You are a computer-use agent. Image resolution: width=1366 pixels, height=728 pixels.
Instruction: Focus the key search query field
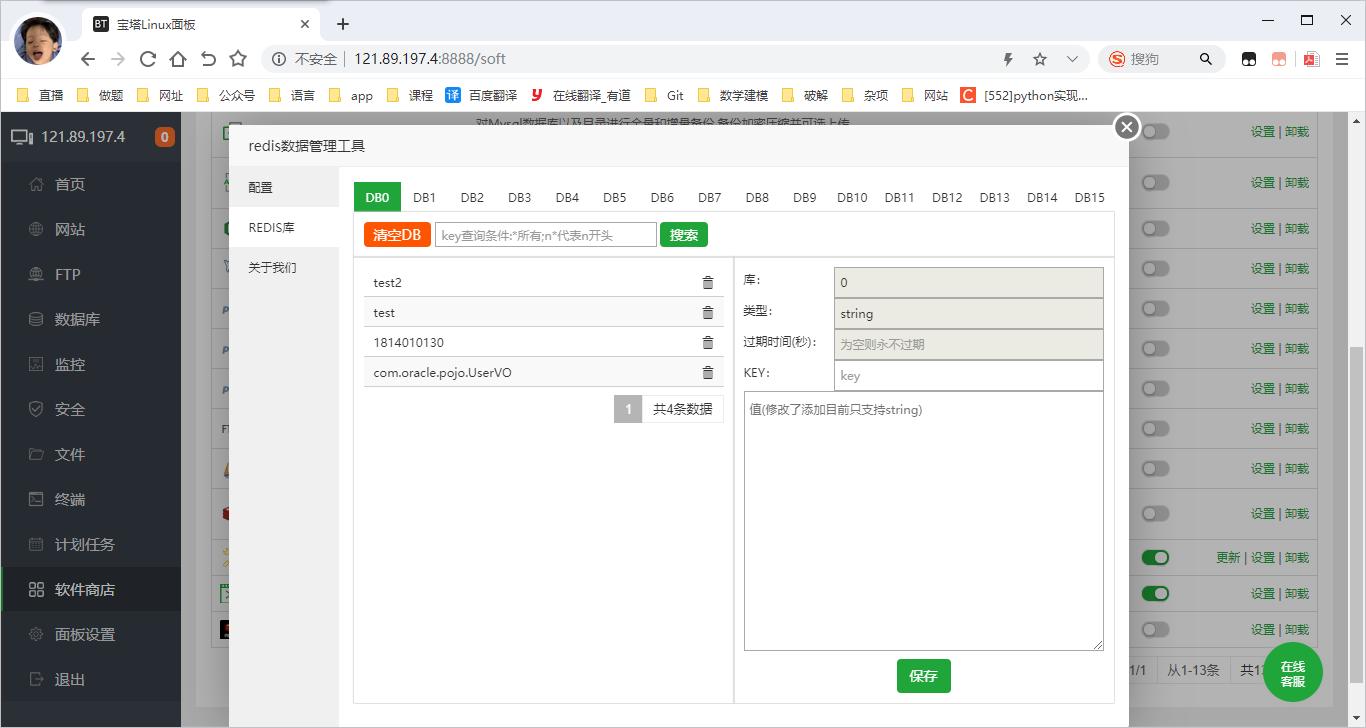point(546,235)
